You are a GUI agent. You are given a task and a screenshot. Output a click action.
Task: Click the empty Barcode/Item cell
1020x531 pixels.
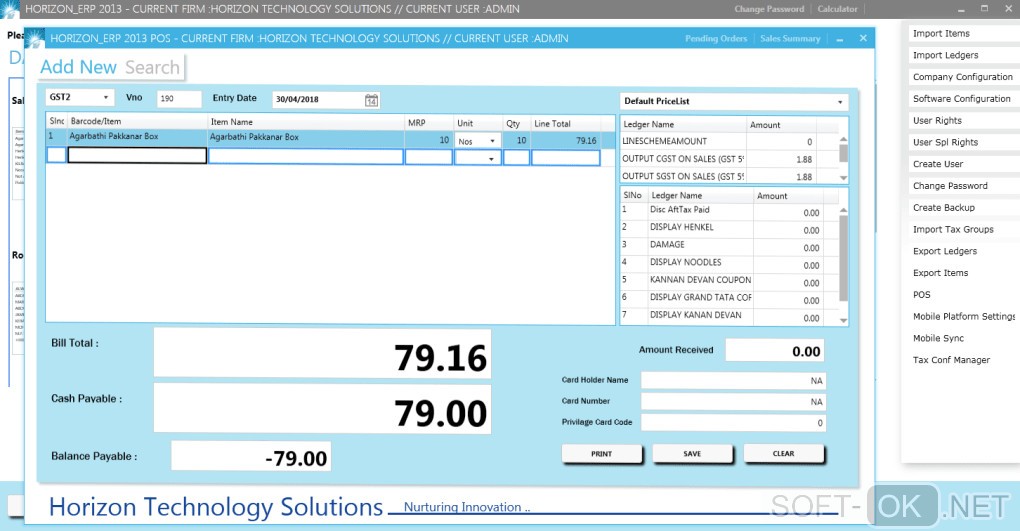tap(137, 156)
